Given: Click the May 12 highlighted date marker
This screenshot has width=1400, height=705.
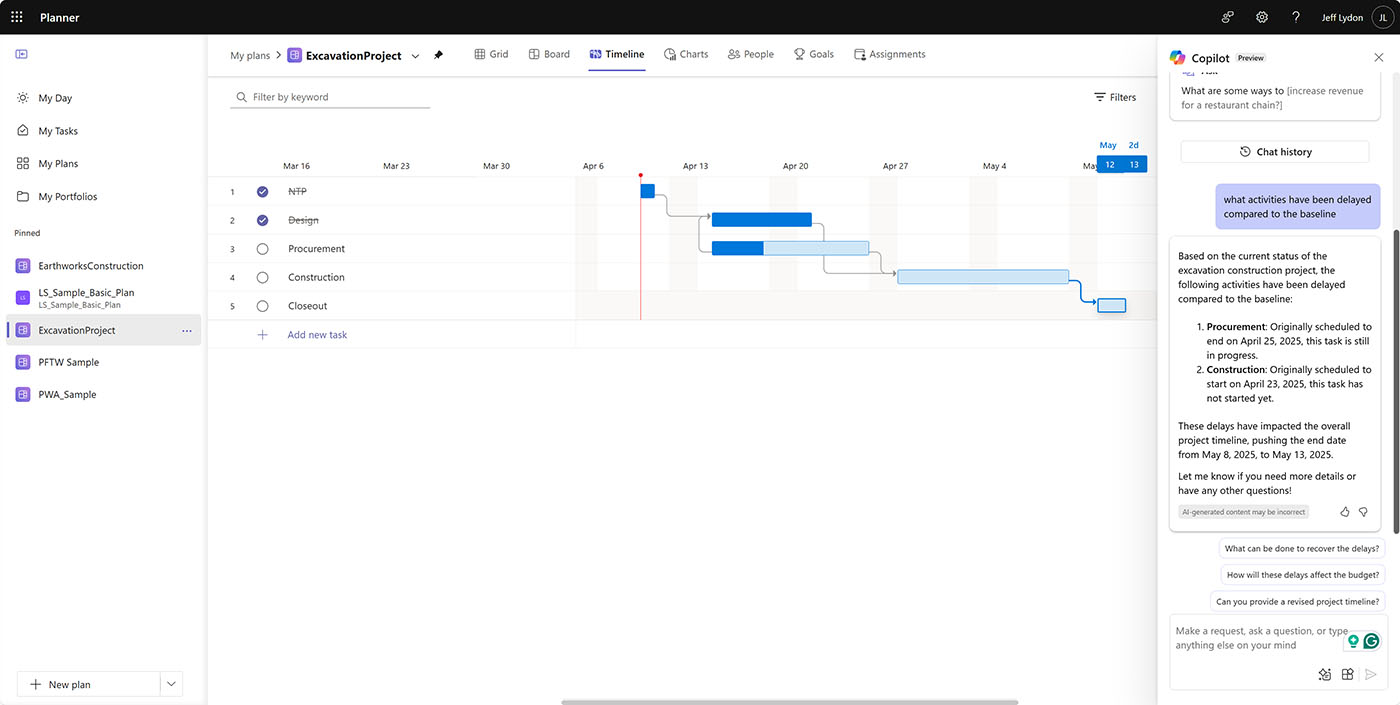Looking at the screenshot, I should (1109, 164).
